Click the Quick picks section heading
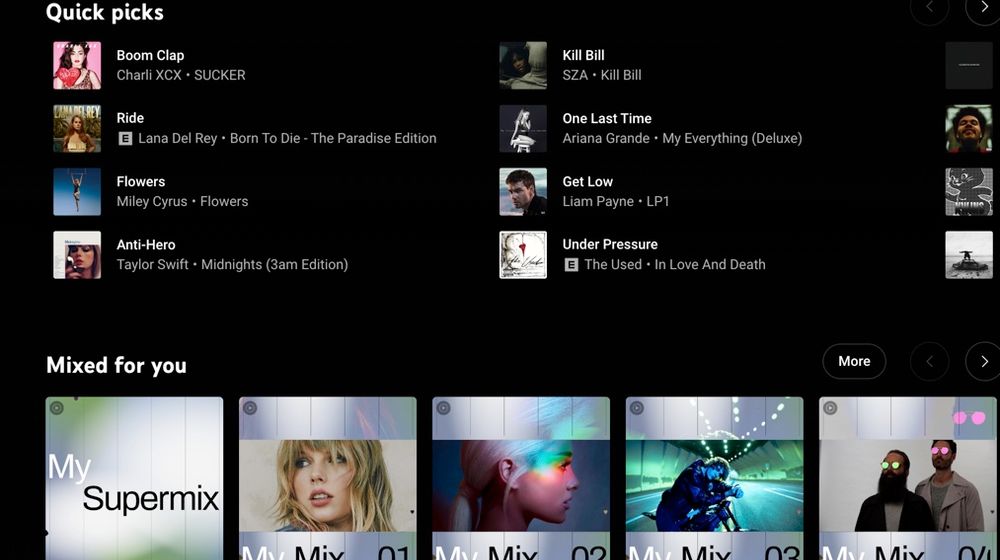 click(105, 12)
